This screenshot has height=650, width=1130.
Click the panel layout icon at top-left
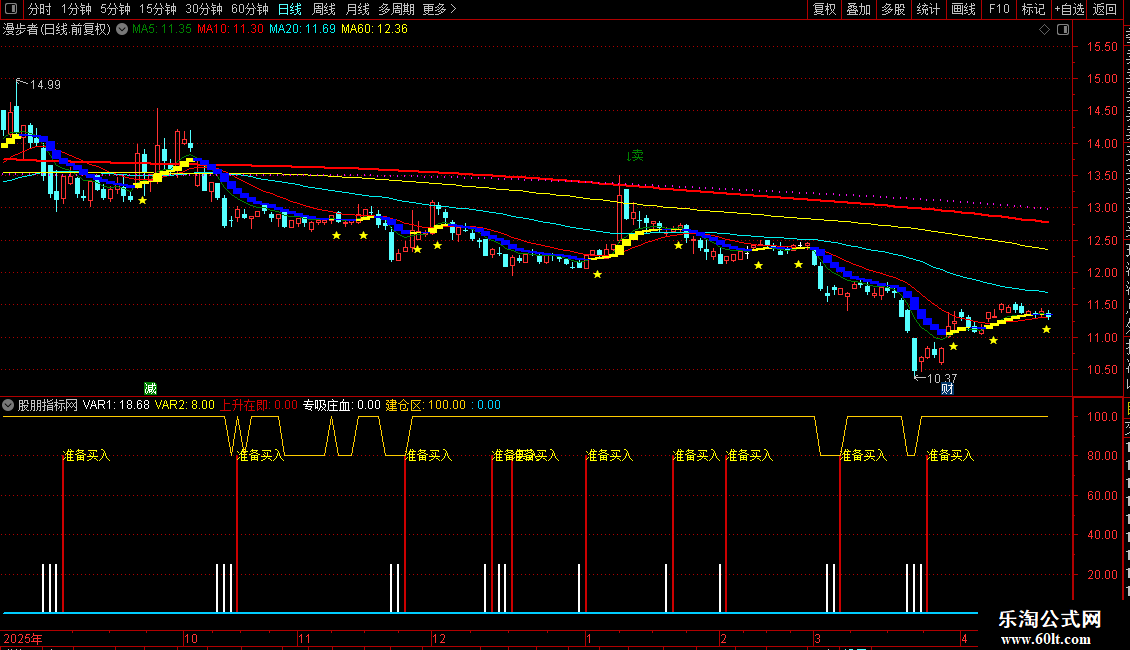11,9
